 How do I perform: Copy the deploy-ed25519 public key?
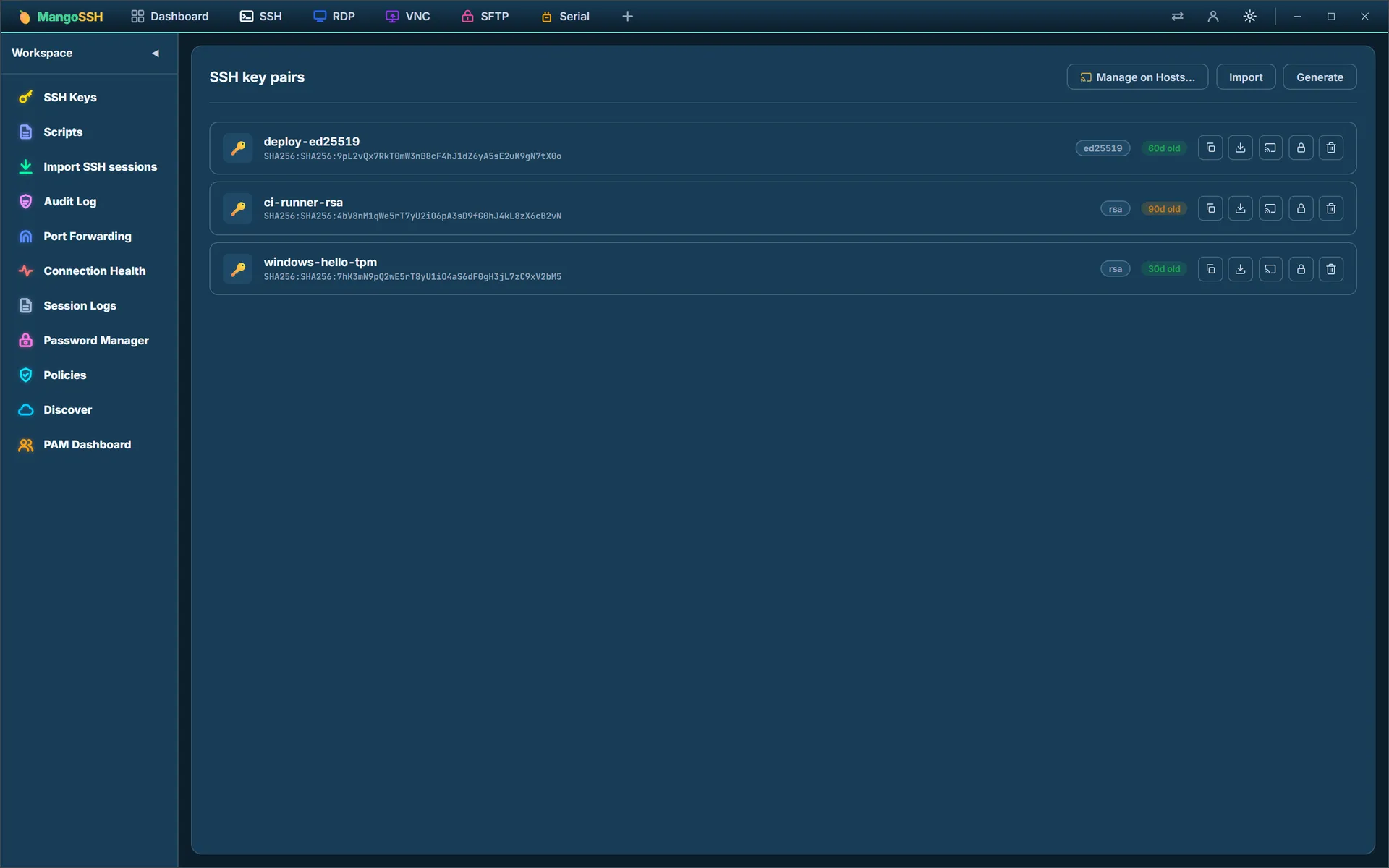pyautogui.click(x=1210, y=148)
